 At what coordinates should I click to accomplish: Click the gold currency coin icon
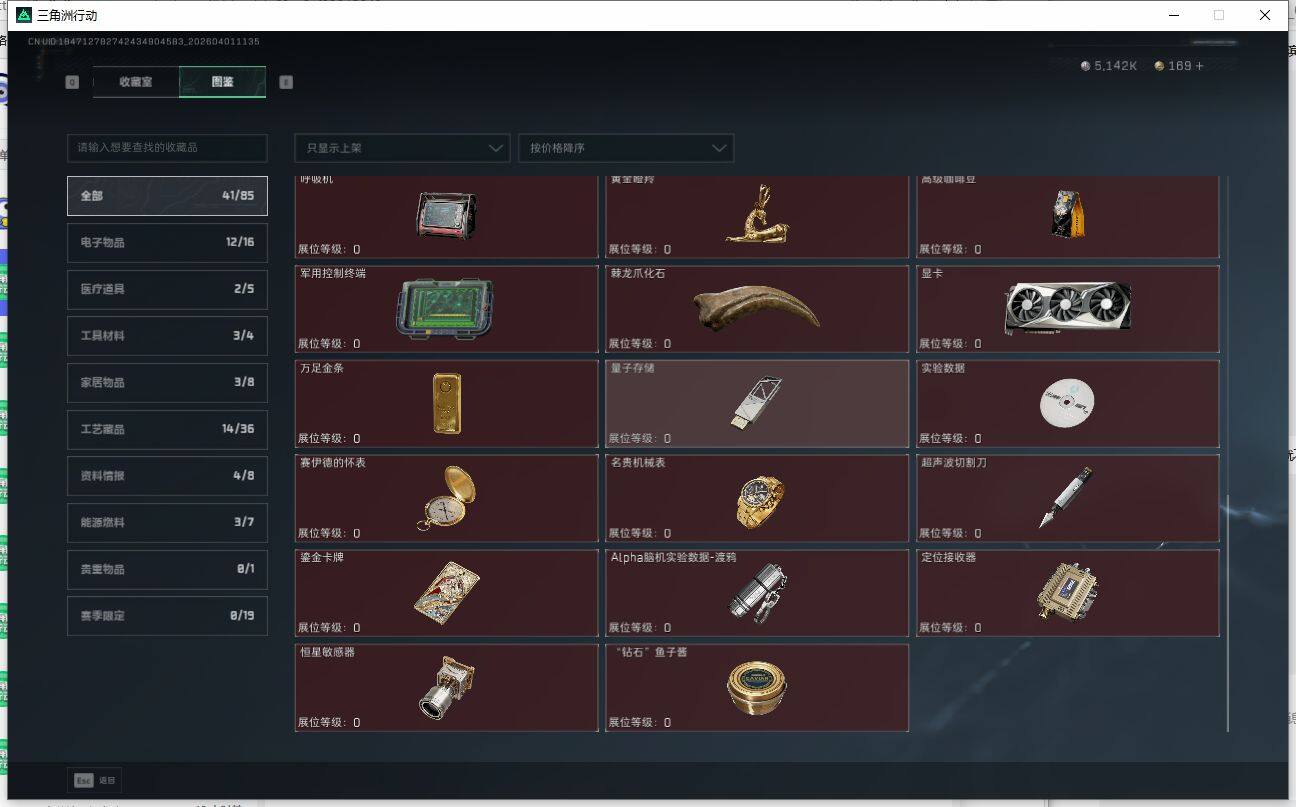1159,66
